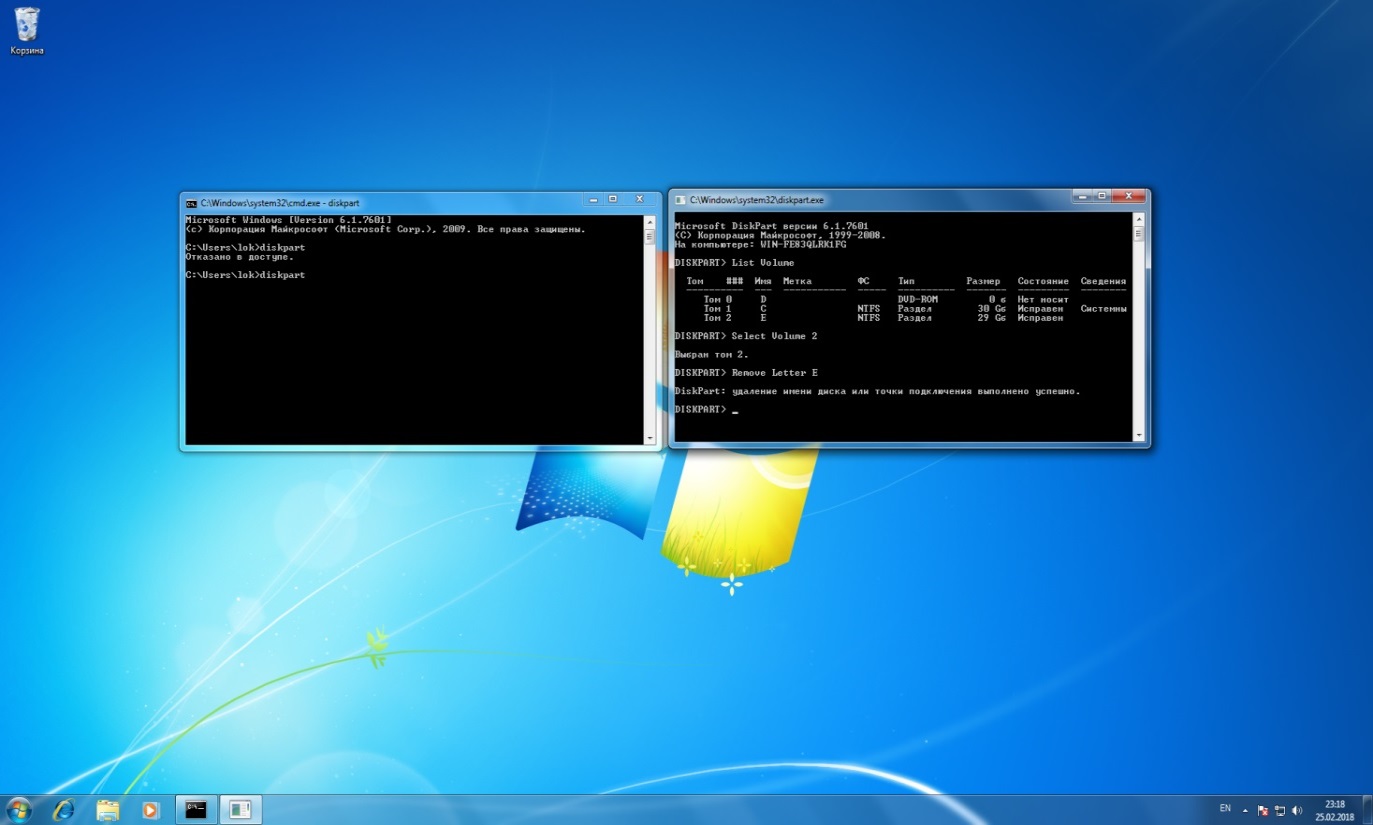Click the 'DISKPART> Remove Letter E' line
The height and width of the screenshot is (825, 1373).
[746, 373]
